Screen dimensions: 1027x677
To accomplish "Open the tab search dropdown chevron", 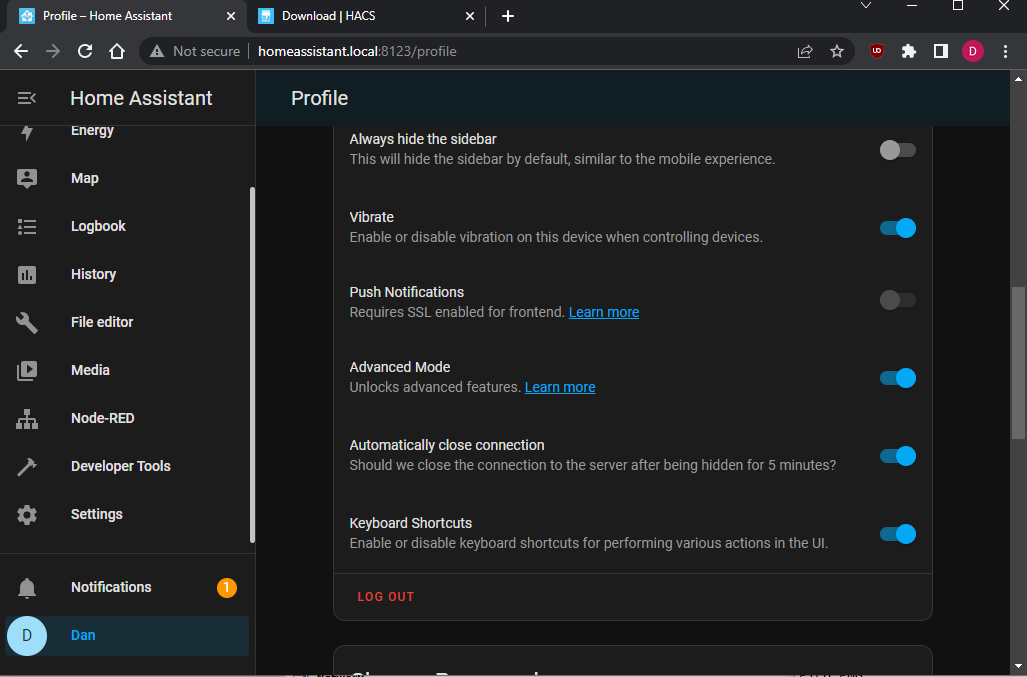I will 865,6.
